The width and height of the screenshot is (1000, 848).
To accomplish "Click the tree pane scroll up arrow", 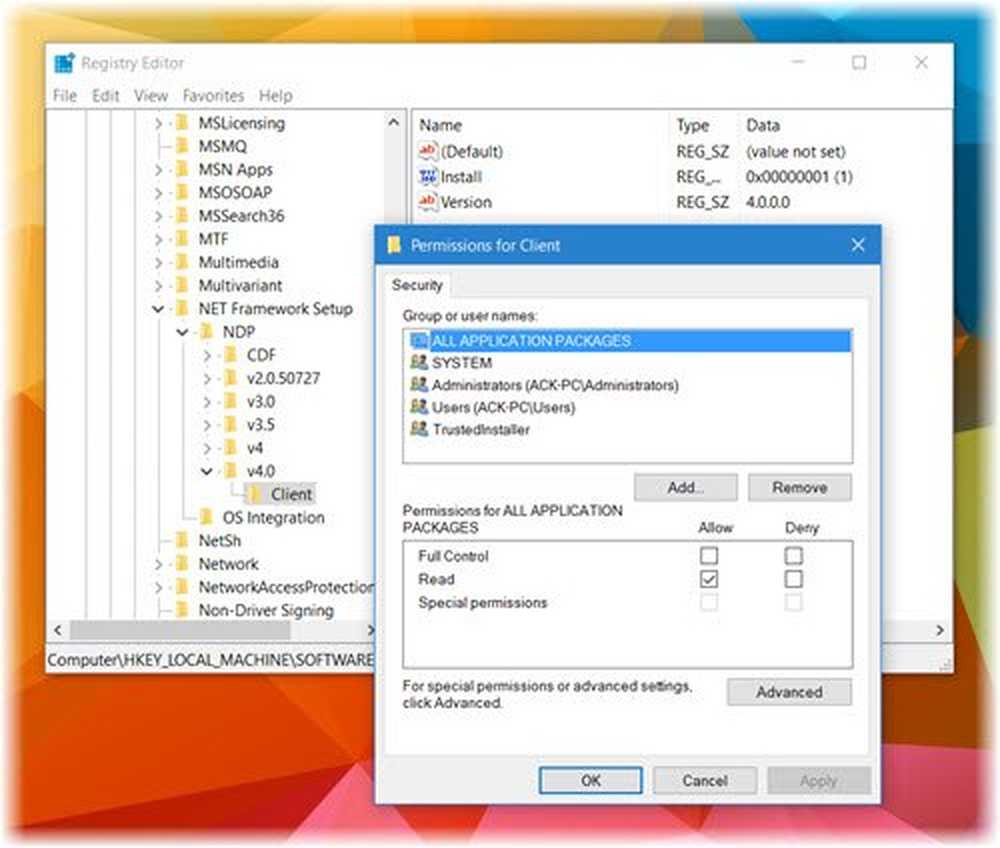I will click(x=393, y=122).
